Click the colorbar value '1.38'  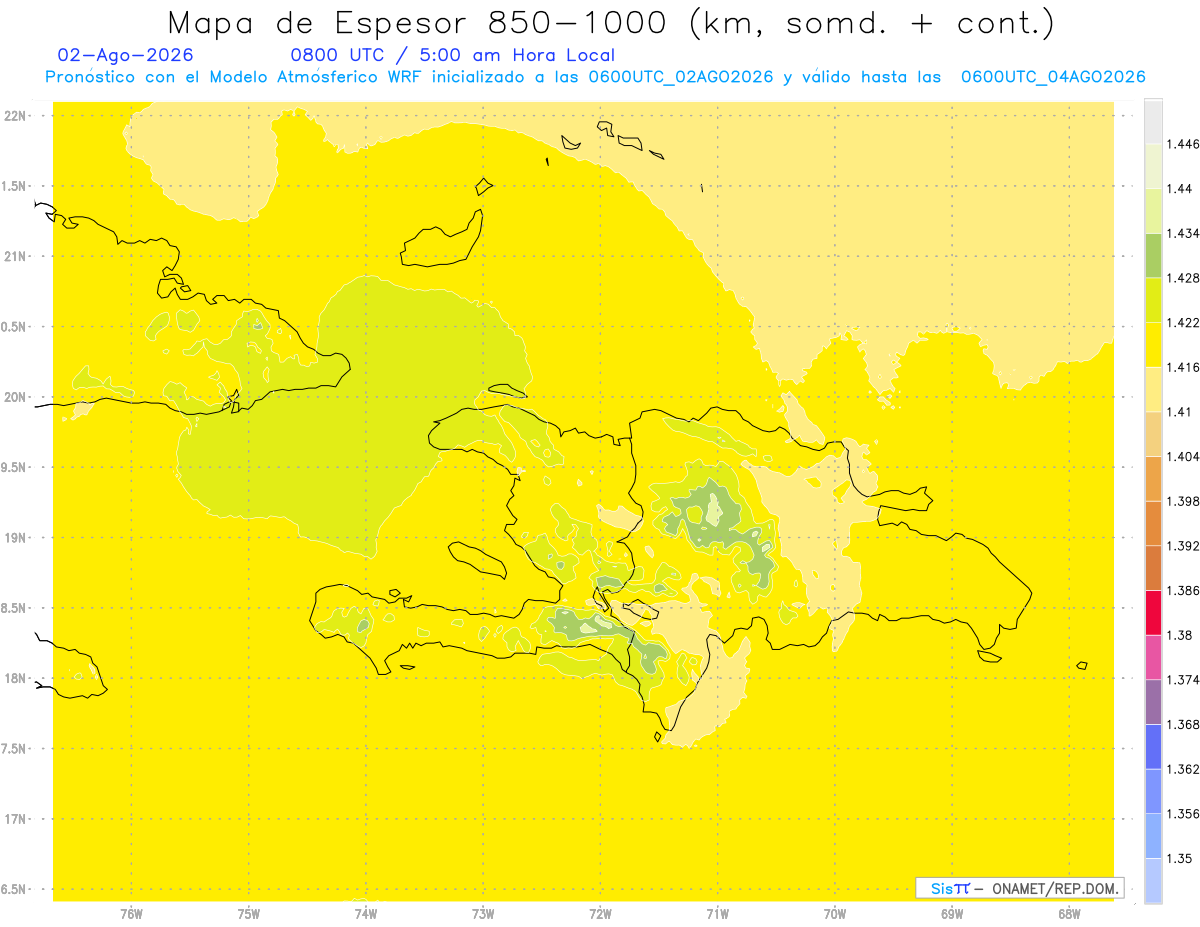tap(1179, 635)
